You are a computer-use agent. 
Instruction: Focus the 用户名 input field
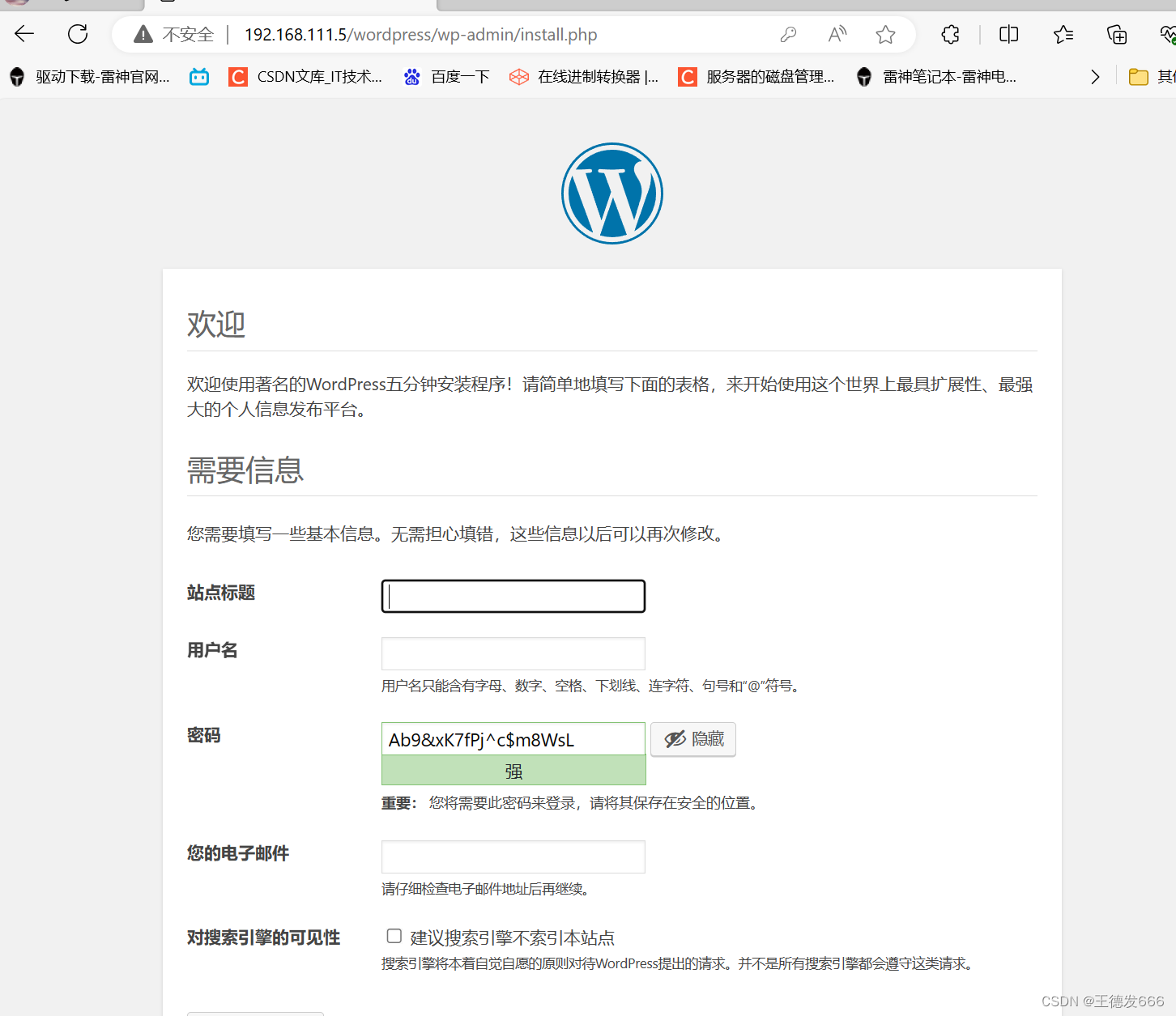click(513, 653)
